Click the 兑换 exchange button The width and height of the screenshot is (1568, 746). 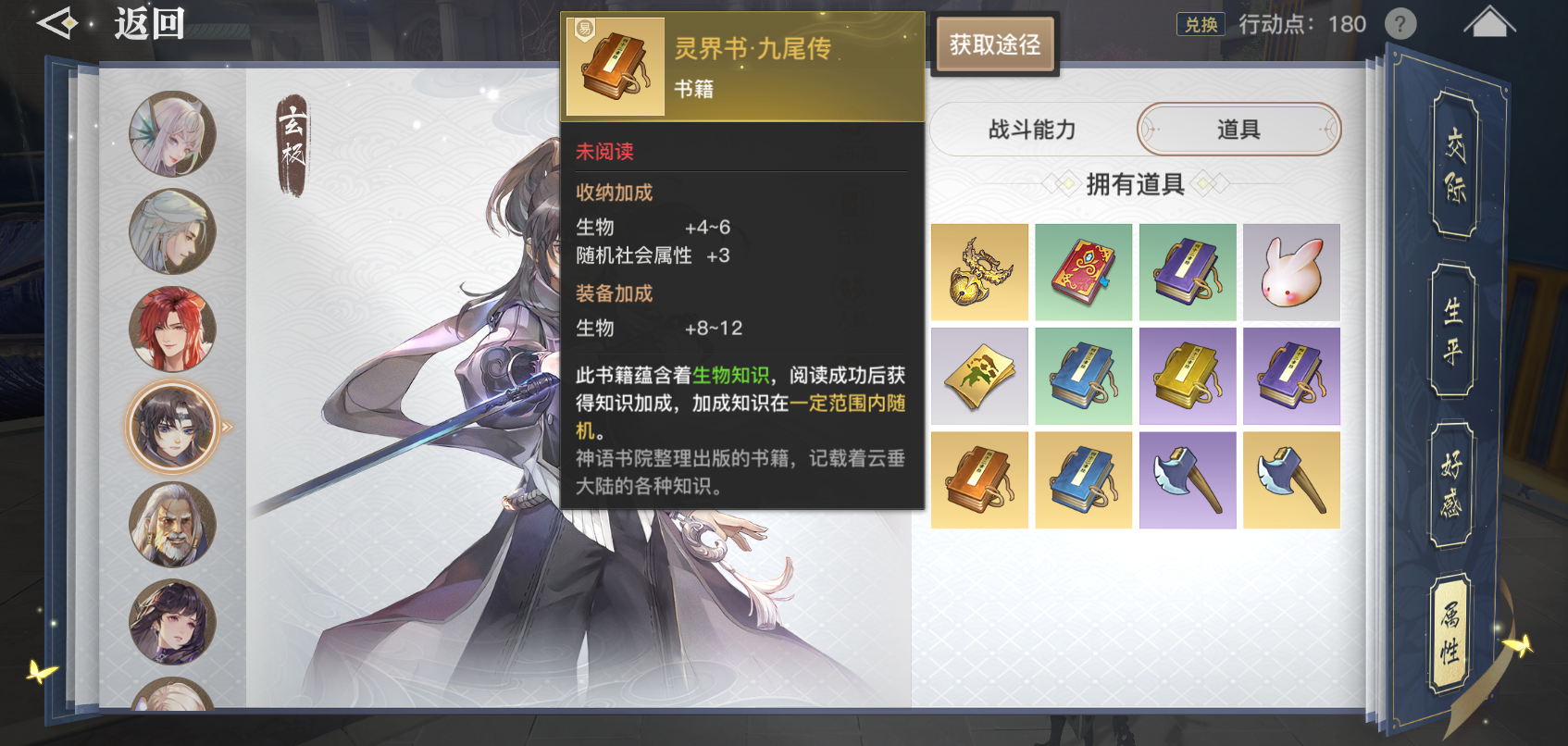1201,24
